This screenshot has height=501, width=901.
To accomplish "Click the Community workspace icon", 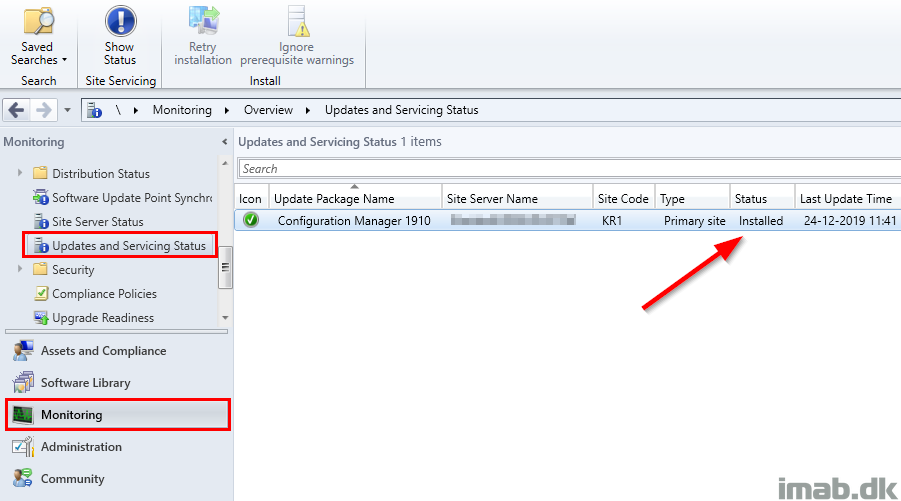I will tap(23, 479).
